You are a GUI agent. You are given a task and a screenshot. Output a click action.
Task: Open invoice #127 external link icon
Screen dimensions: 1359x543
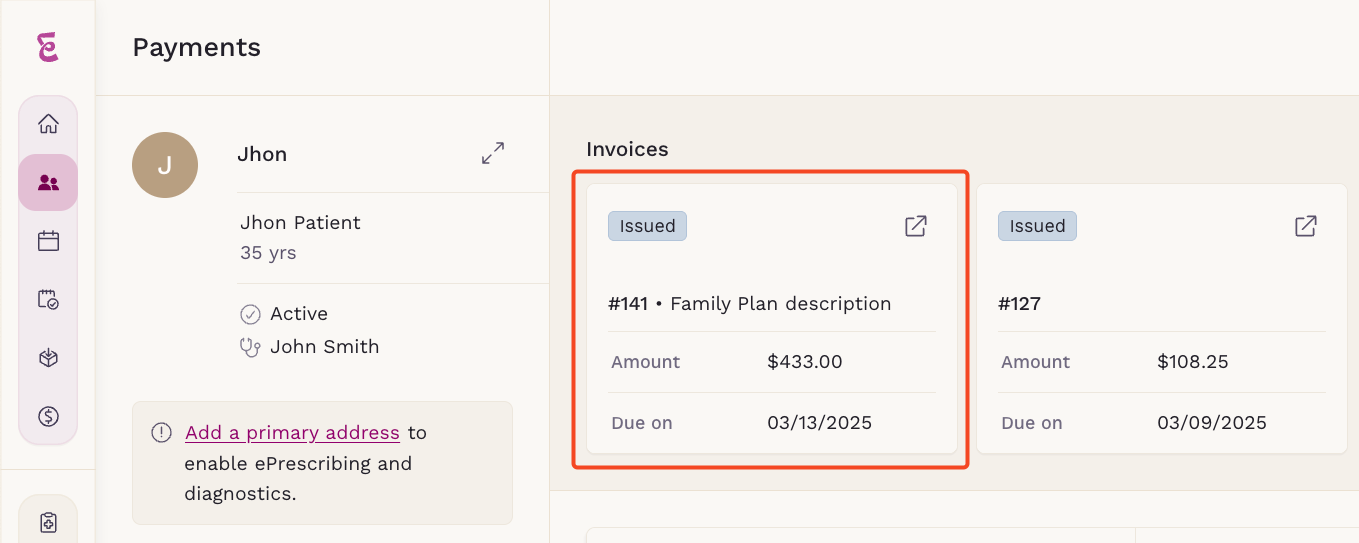click(x=1305, y=226)
